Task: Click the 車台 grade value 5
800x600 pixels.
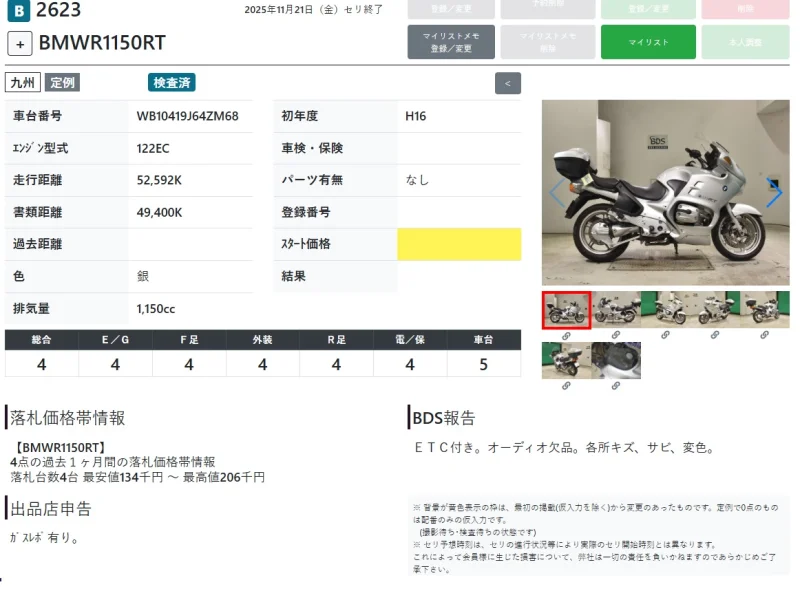Action: 484,364
